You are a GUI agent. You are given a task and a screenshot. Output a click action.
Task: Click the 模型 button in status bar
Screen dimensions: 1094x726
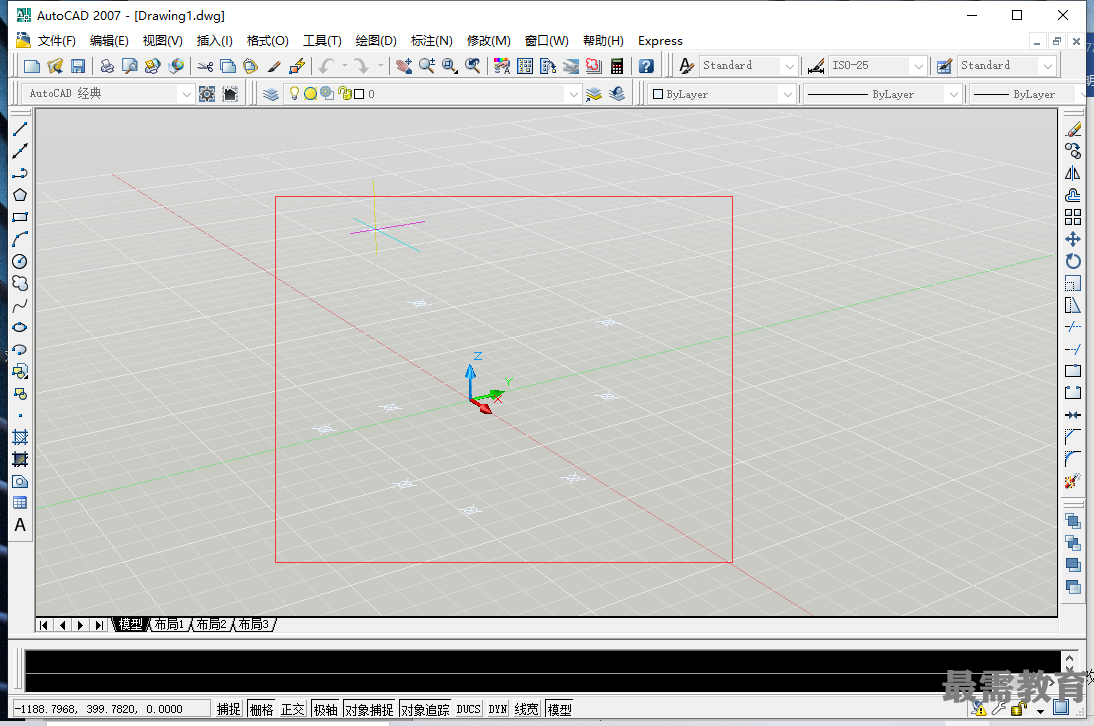point(560,709)
